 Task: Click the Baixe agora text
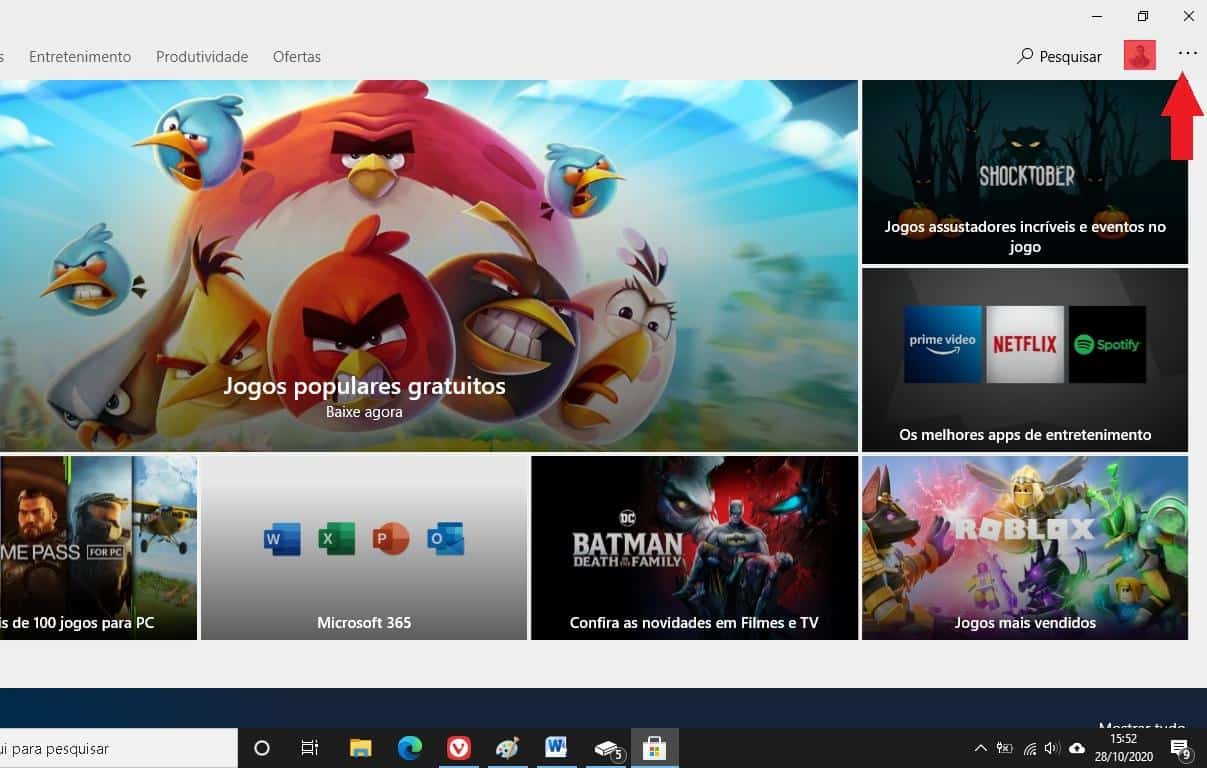click(x=364, y=411)
